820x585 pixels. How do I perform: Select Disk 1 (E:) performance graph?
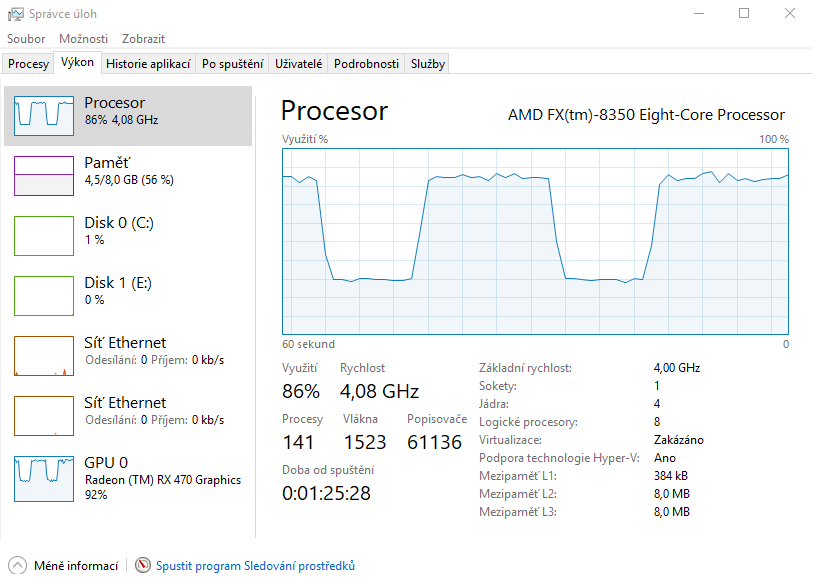coord(44,296)
